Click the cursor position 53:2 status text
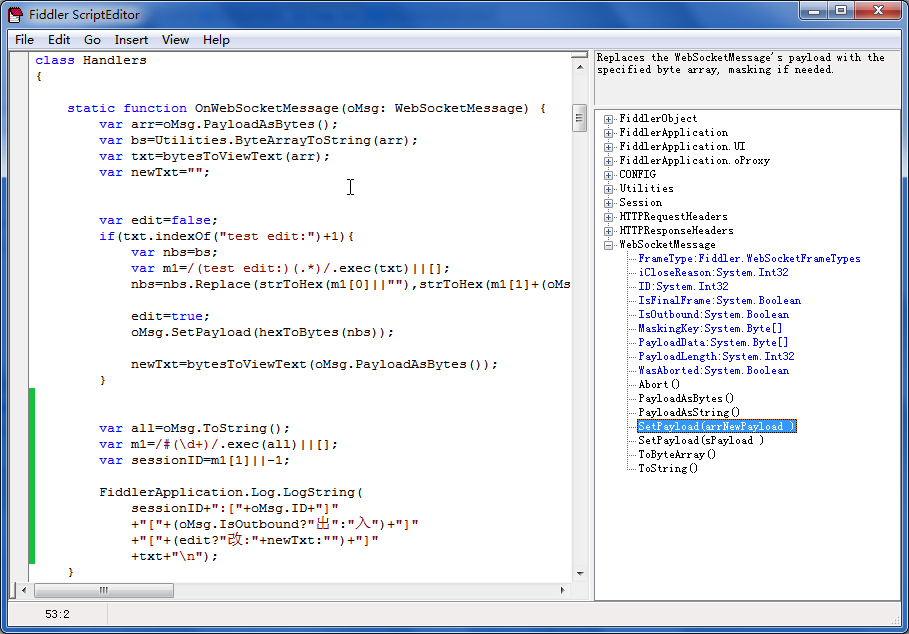 click(x=57, y=614)
